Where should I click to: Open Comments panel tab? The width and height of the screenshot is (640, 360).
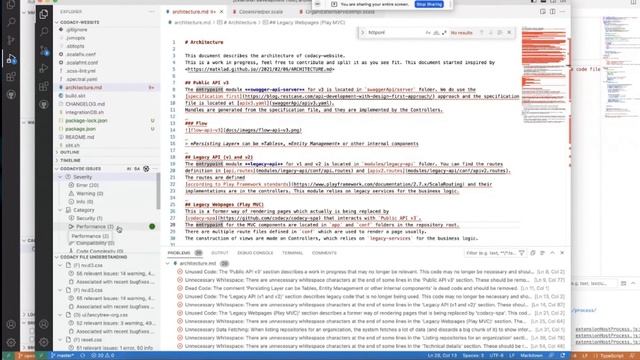tap(324, 253)
